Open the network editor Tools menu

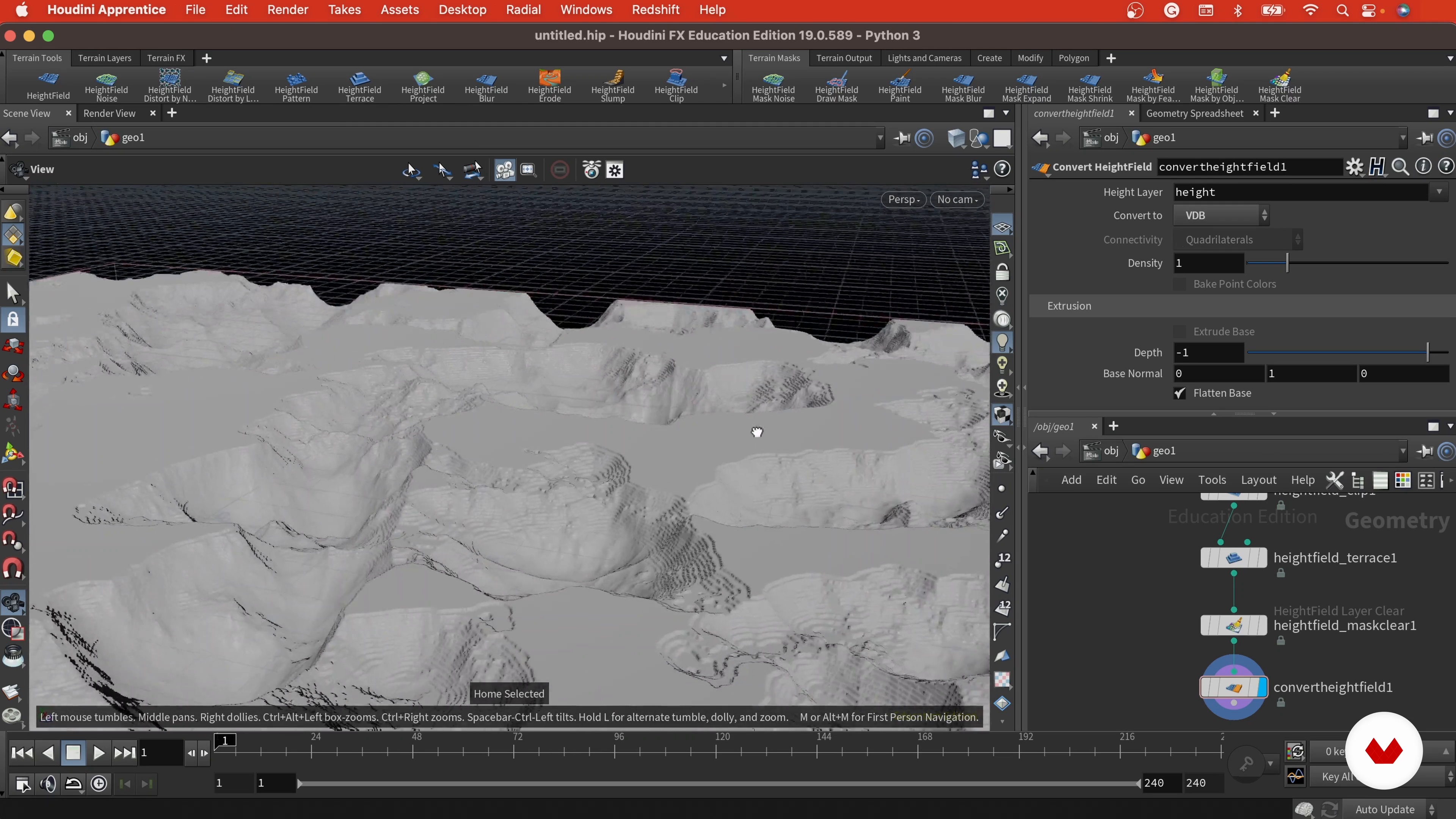[x=1212, y=480]
